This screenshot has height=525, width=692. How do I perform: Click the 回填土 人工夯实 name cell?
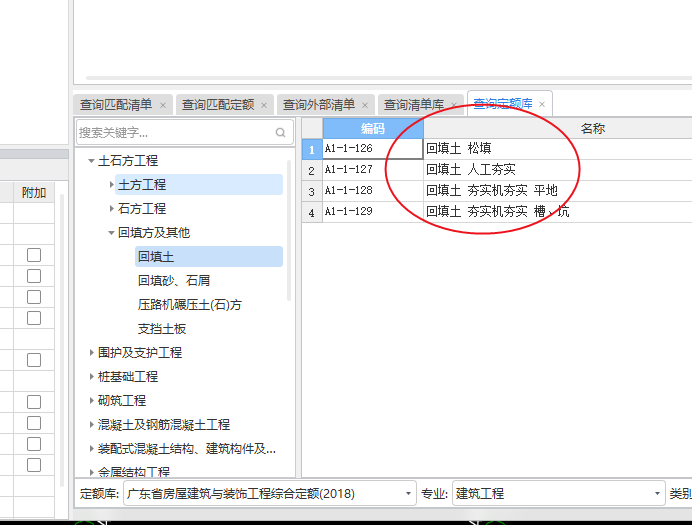558,169
